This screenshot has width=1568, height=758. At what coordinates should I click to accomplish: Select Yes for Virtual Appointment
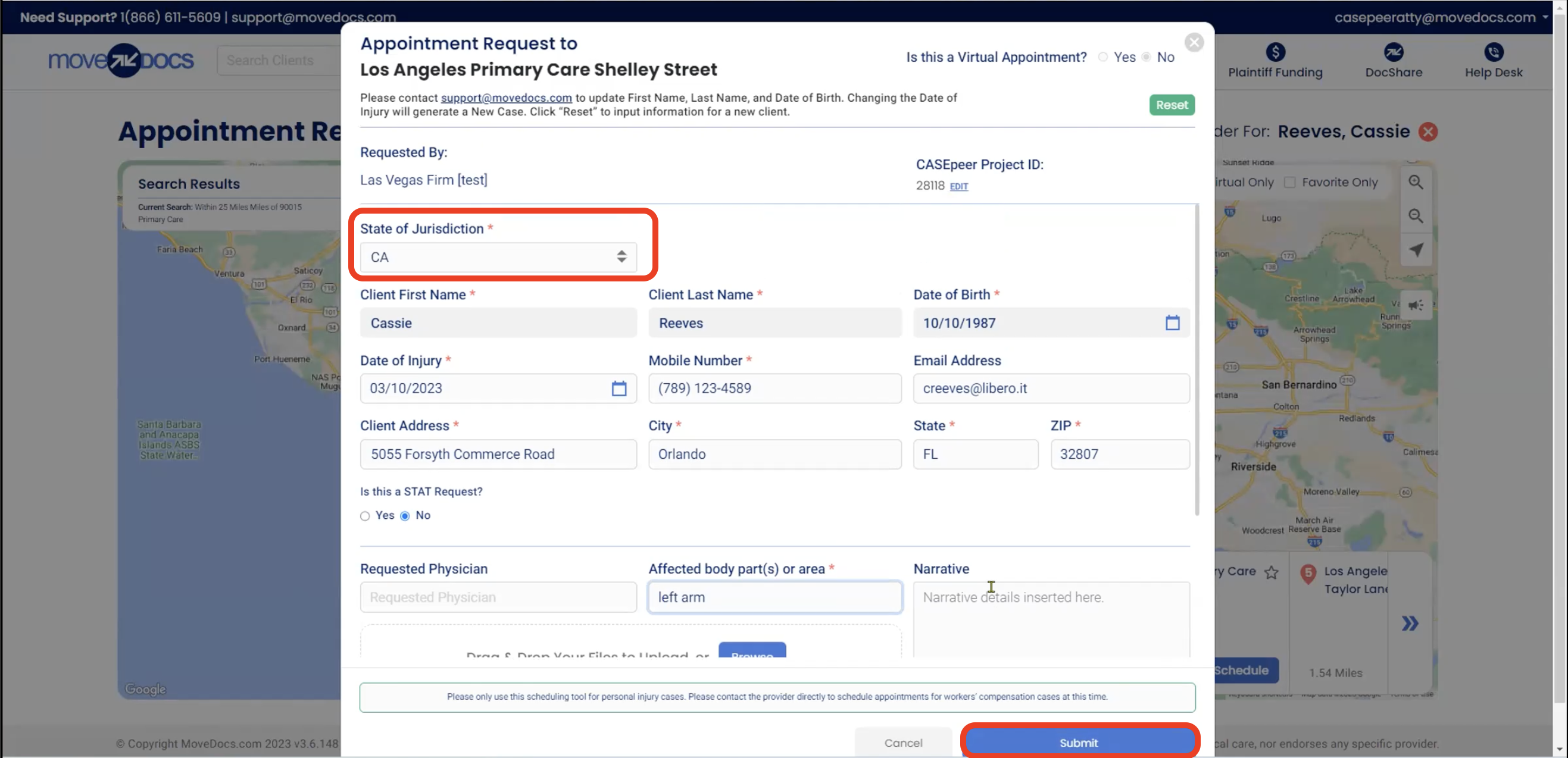pyautogui.click(x=1102, y=57)
